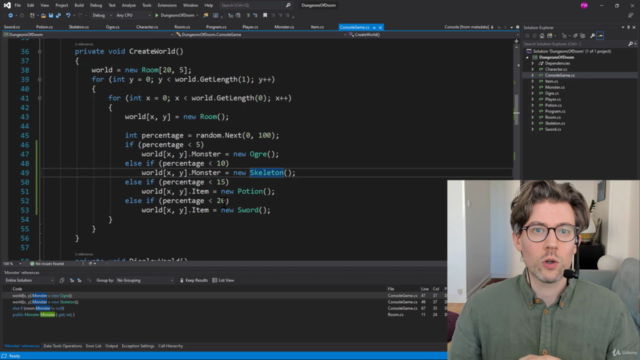Toggle List View in references panel
The height and width of the screenshot is (360, 640).
[223, 280]
